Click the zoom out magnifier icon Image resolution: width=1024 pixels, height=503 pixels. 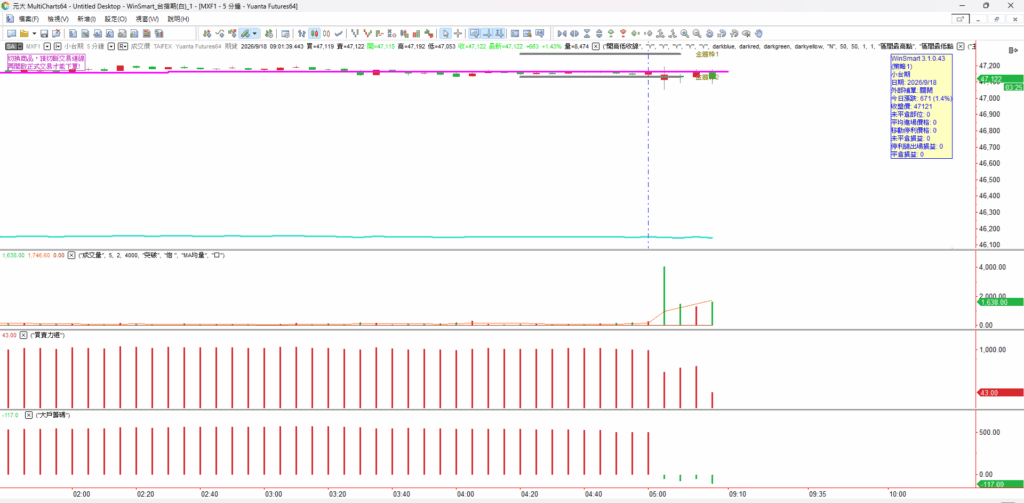(696, 33)
